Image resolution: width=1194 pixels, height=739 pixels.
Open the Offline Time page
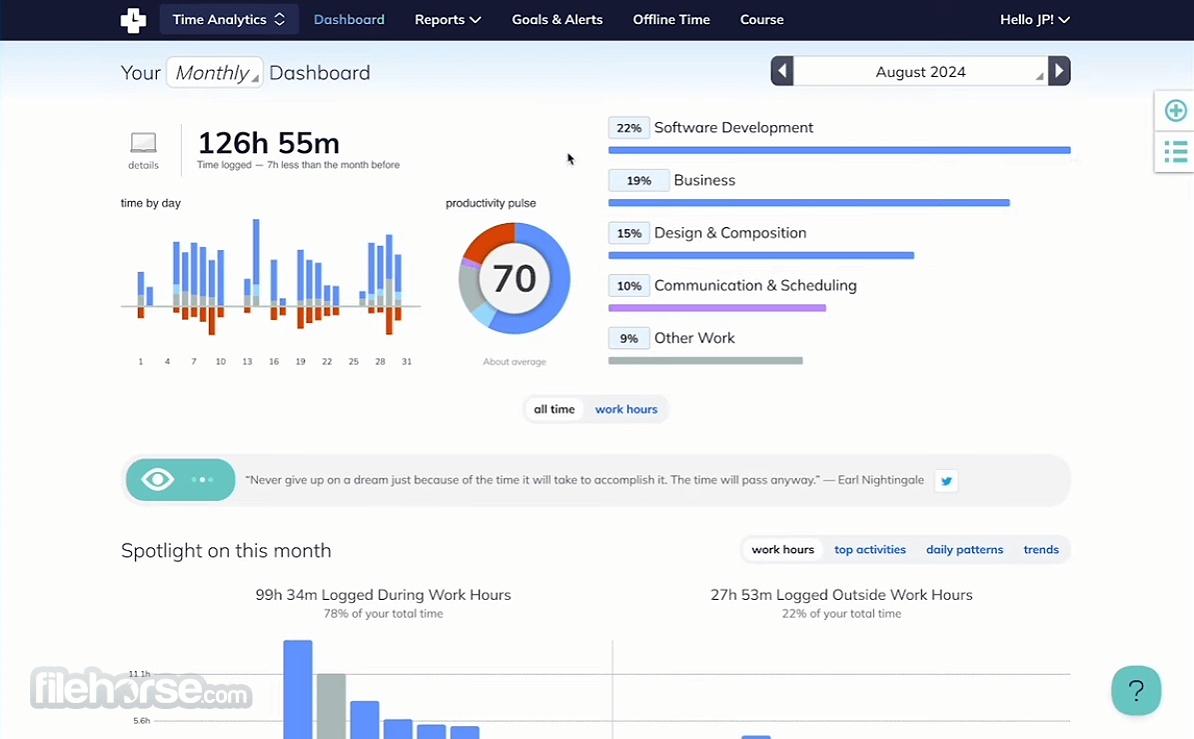(x=671, y=20)
